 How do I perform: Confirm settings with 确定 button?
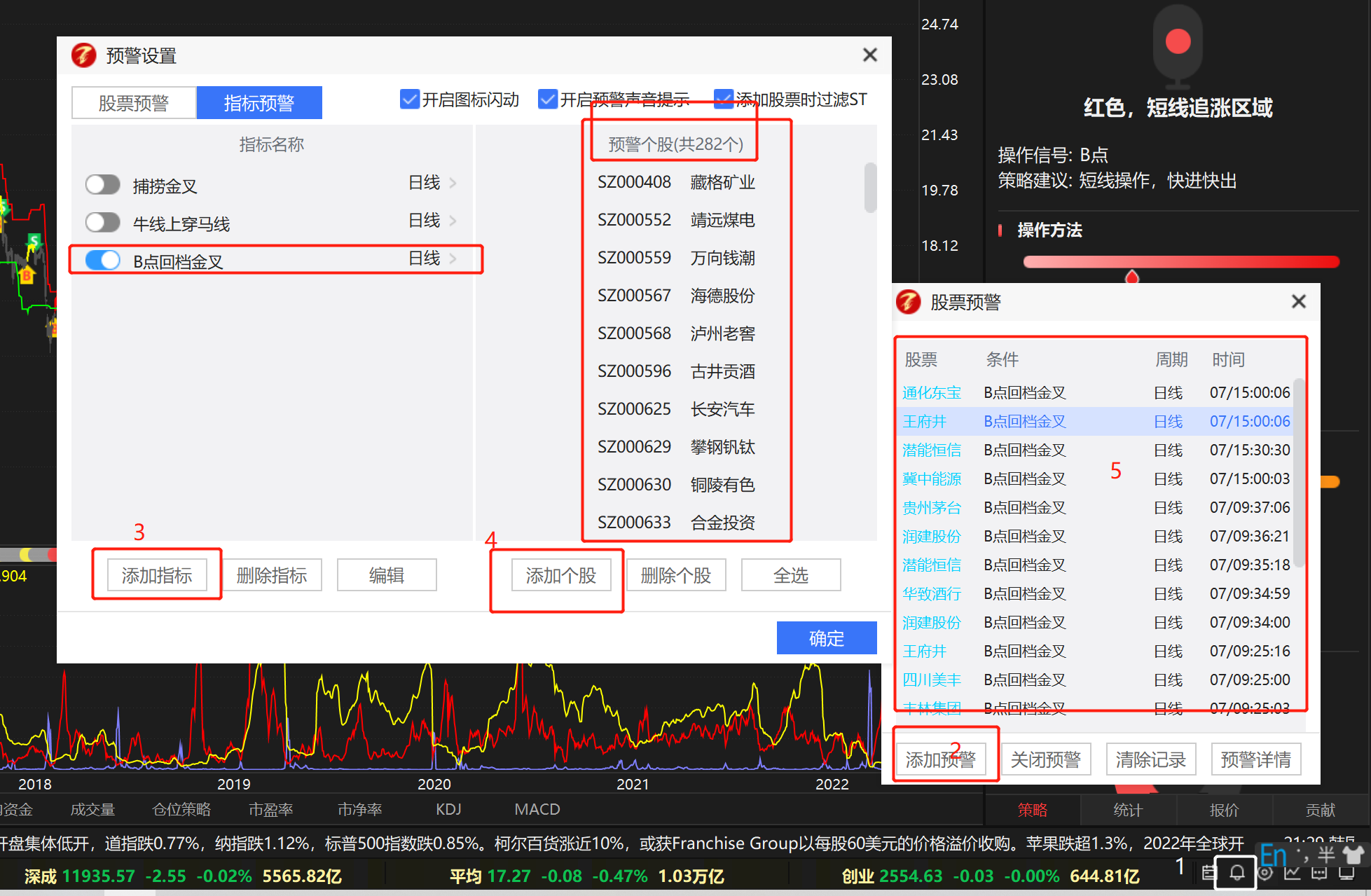pos(827,638)
